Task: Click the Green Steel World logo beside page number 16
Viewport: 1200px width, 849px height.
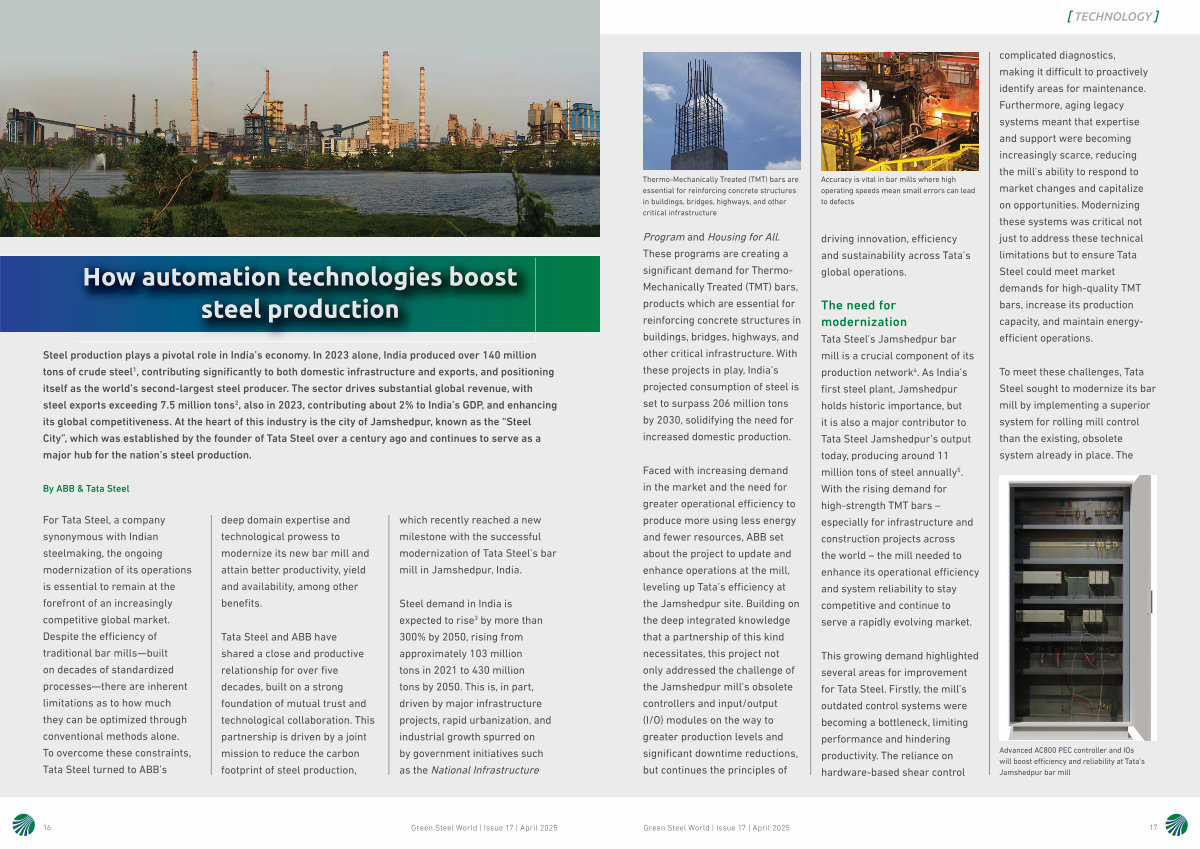Action: pyautogui.click(x=23, y=826)
